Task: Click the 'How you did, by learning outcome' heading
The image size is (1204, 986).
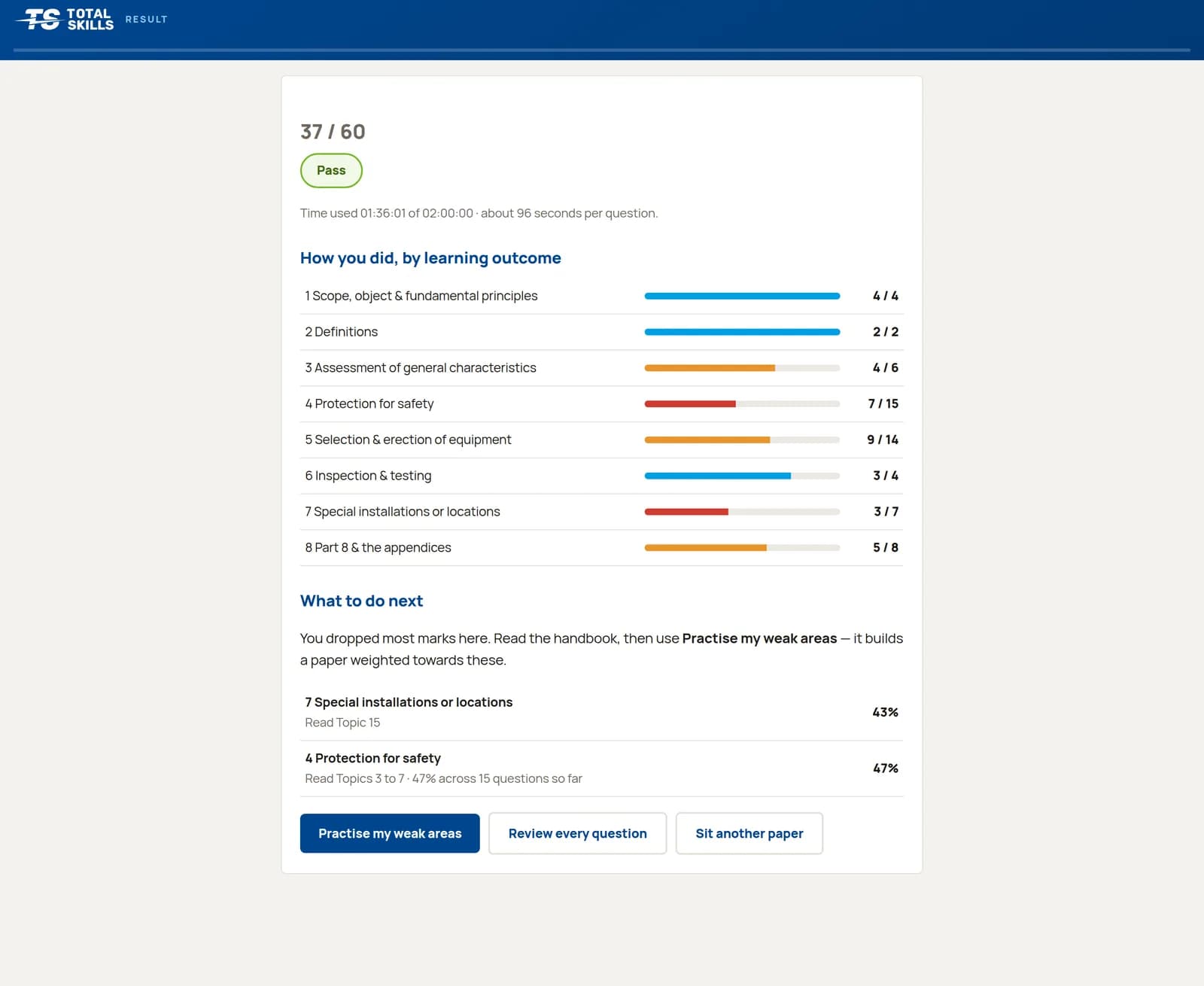Action: (430, 258)
